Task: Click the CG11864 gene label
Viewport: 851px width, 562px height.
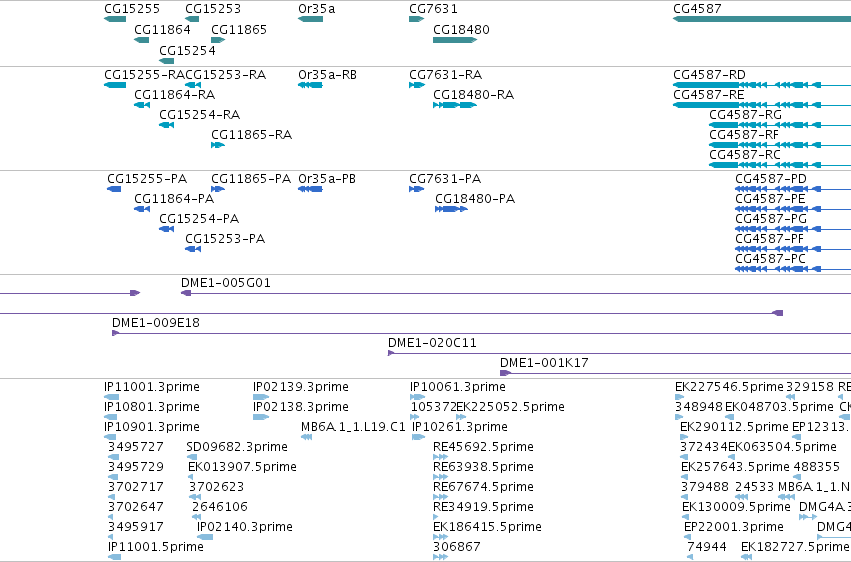Action: click(x=162, y=29)
